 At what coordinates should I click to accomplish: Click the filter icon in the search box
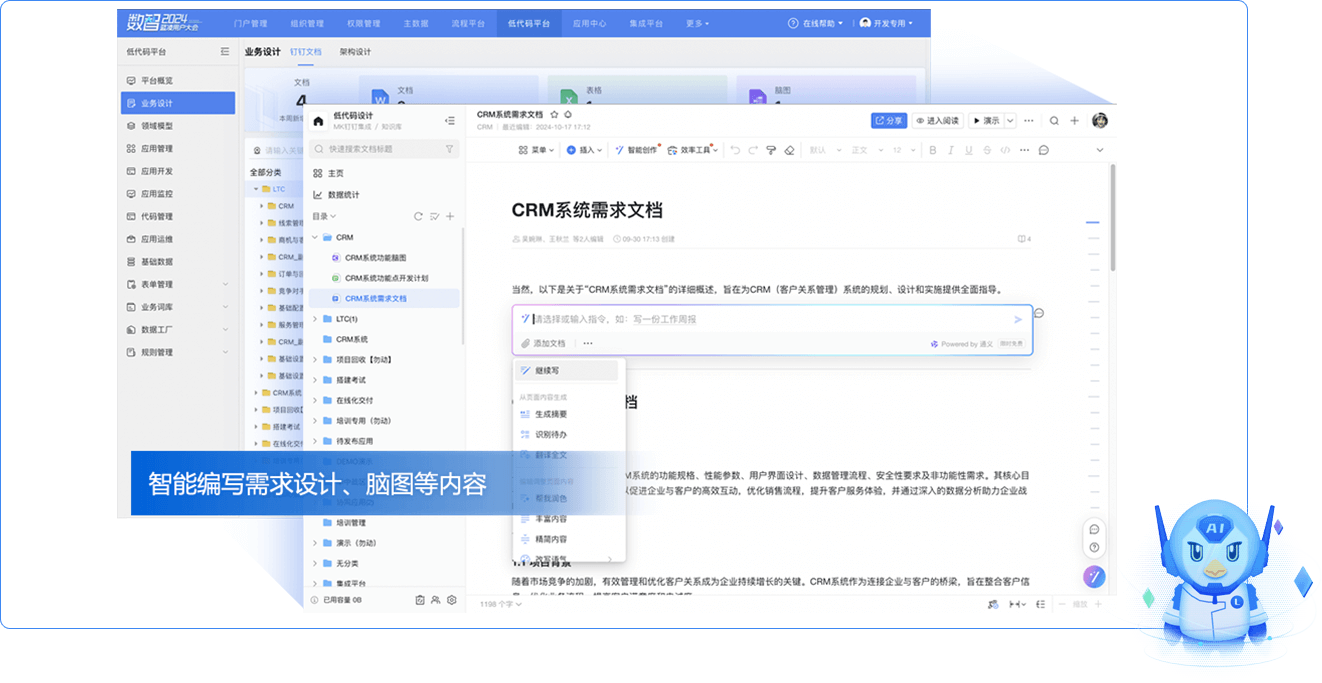coord(449,149)
